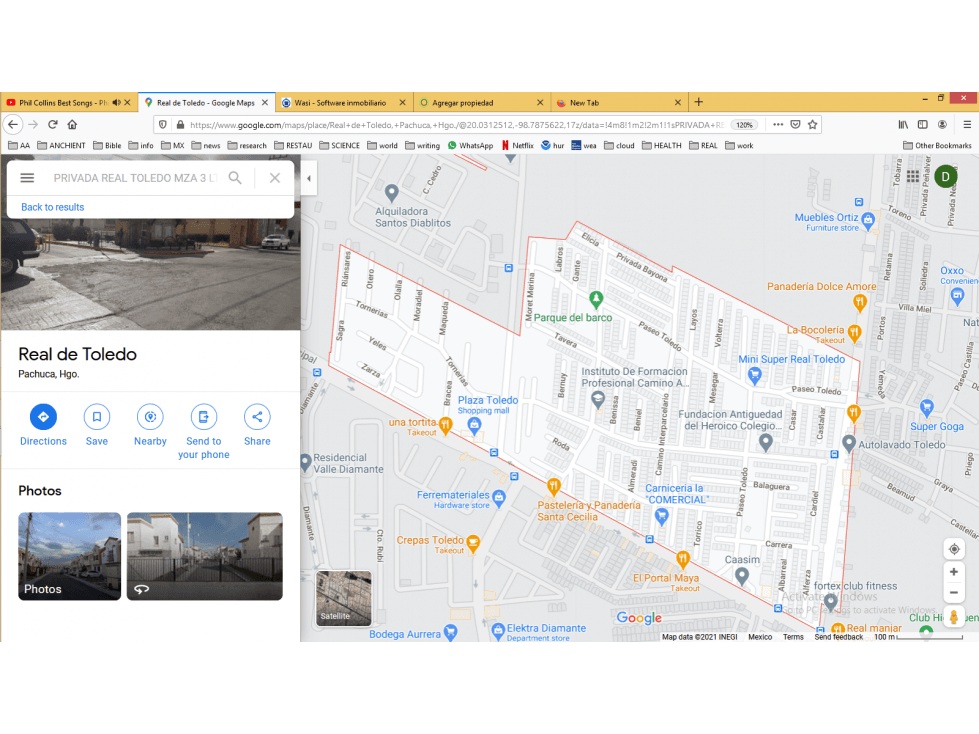This screenshot has width=979, height=734.
Task: Open the Firefox application menu
Action: (967, 125)
